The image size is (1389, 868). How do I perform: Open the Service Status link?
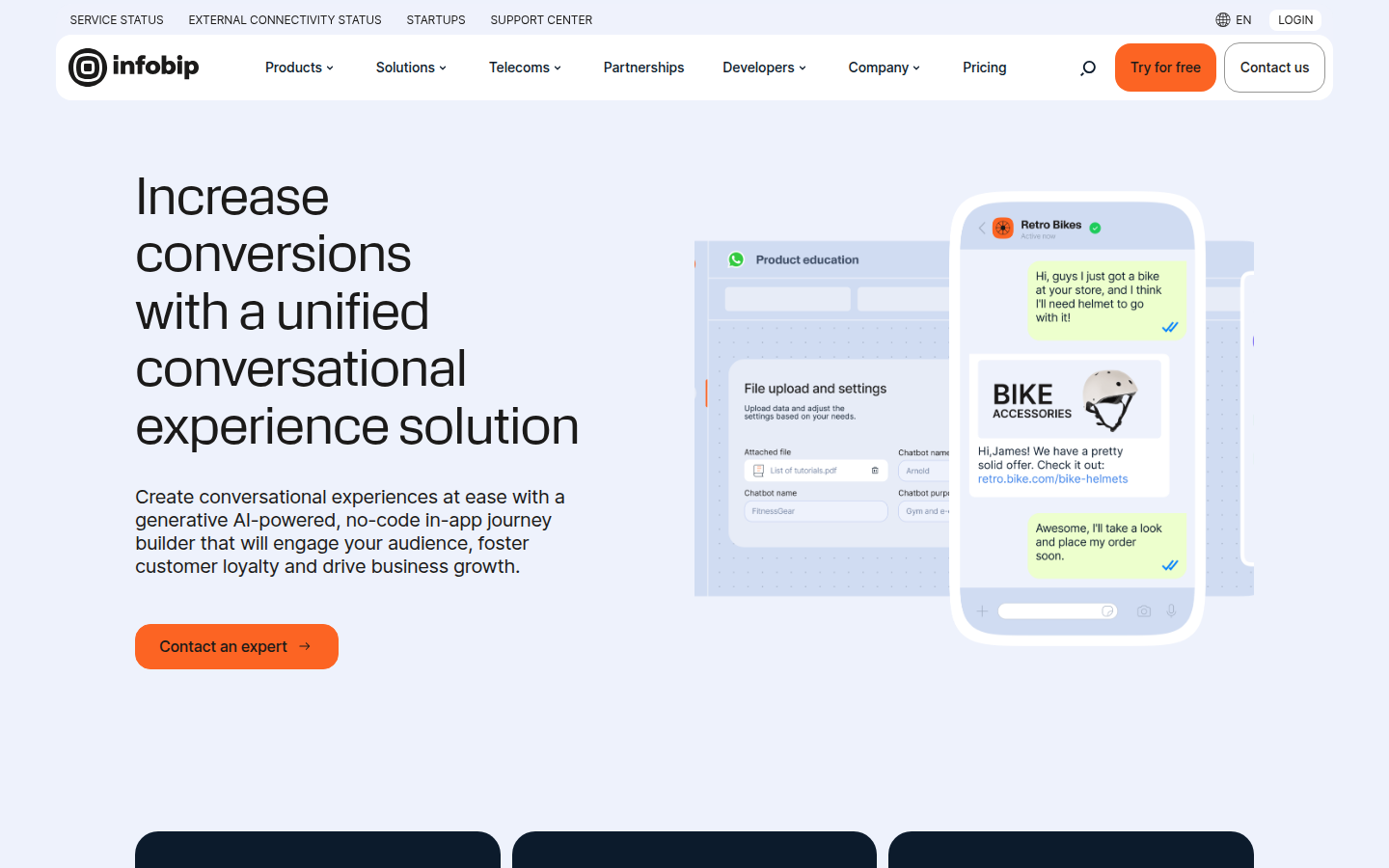pos(117,19)
